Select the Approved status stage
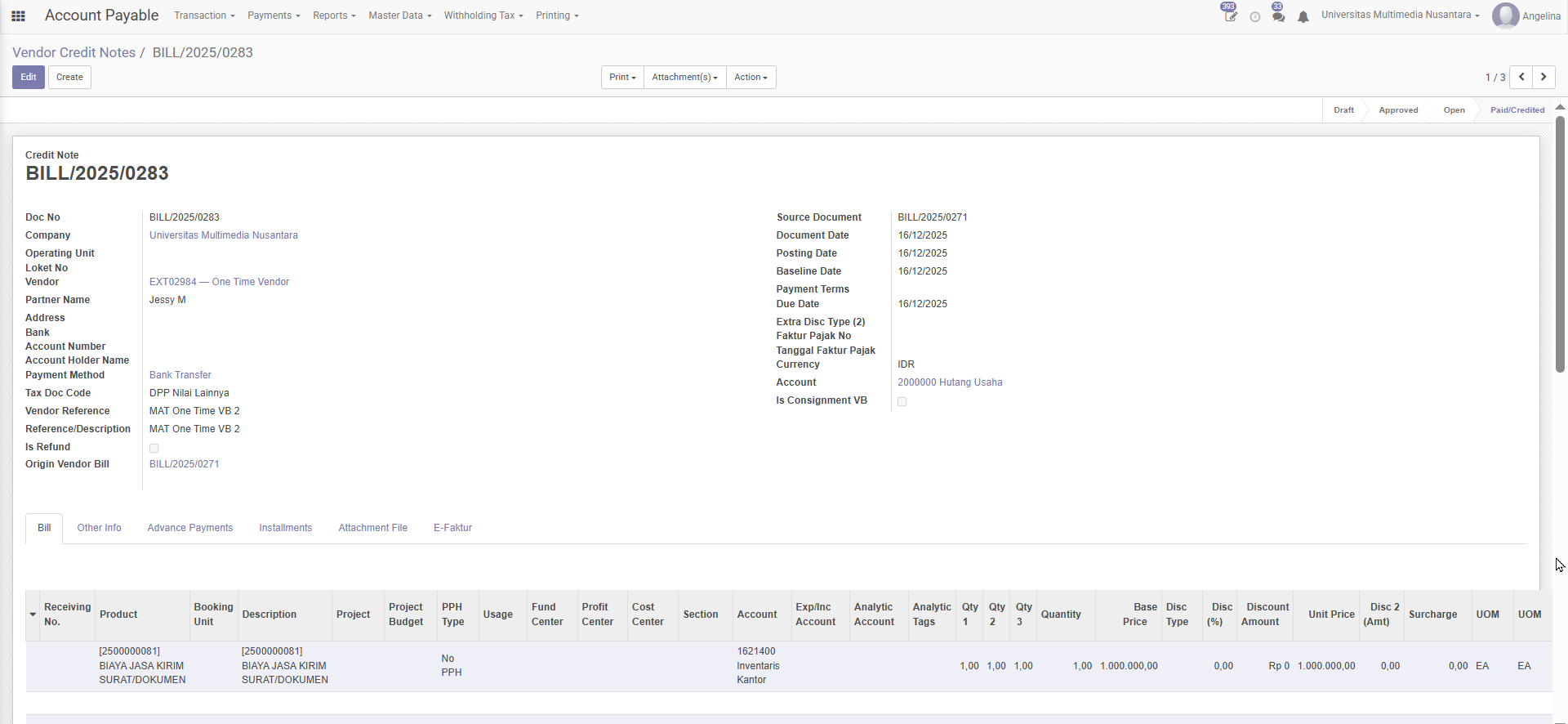The height and width of the screenshot is (724, 1568). (x=1398, y=110)
